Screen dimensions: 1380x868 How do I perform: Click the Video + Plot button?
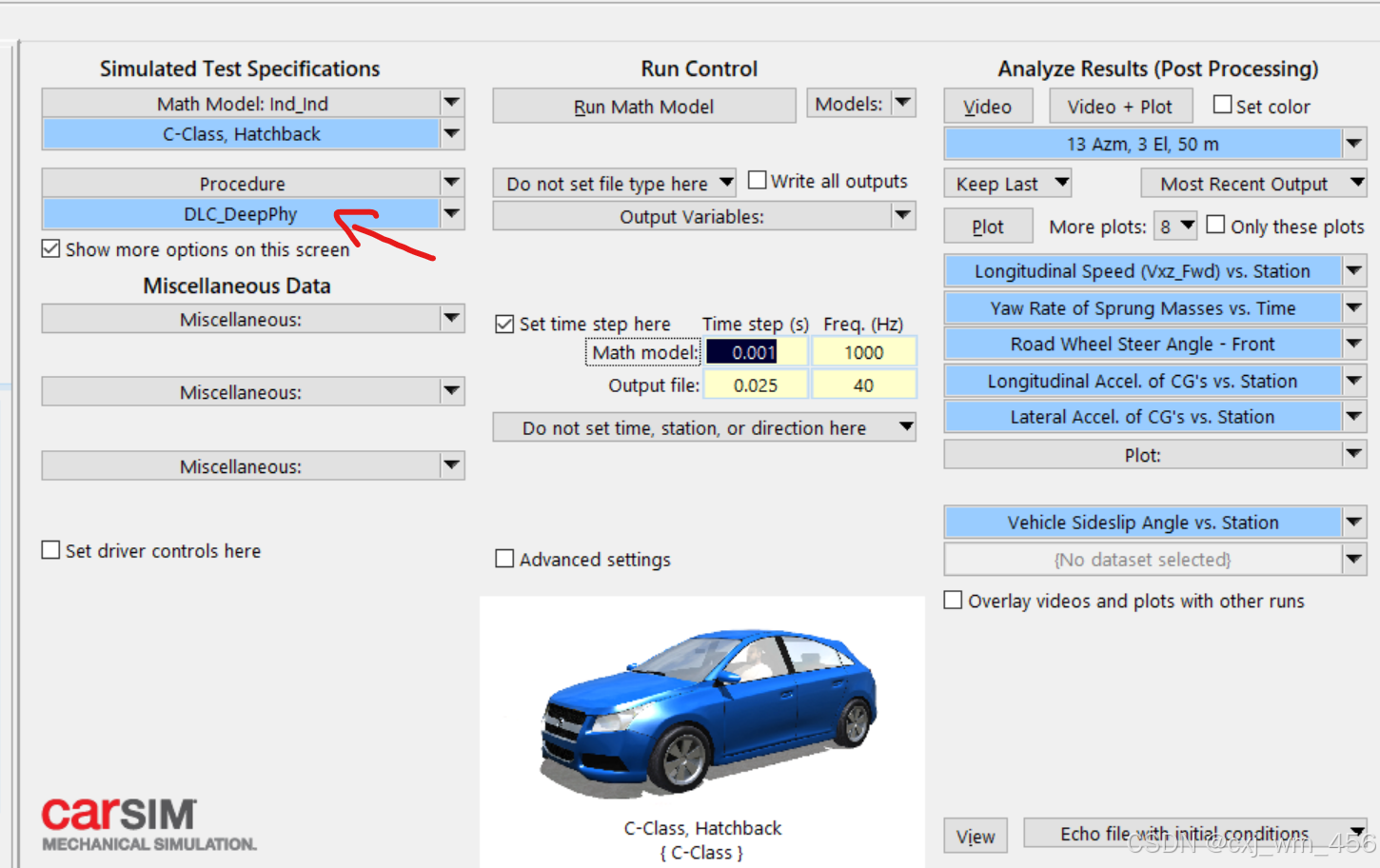[1119, 107]
